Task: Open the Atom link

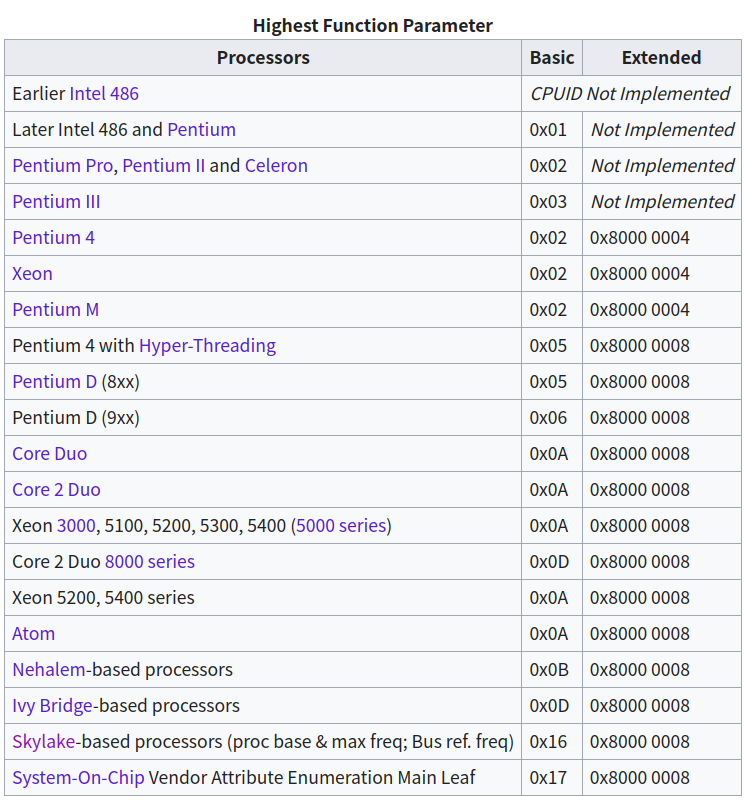Action: coord(33,633)
